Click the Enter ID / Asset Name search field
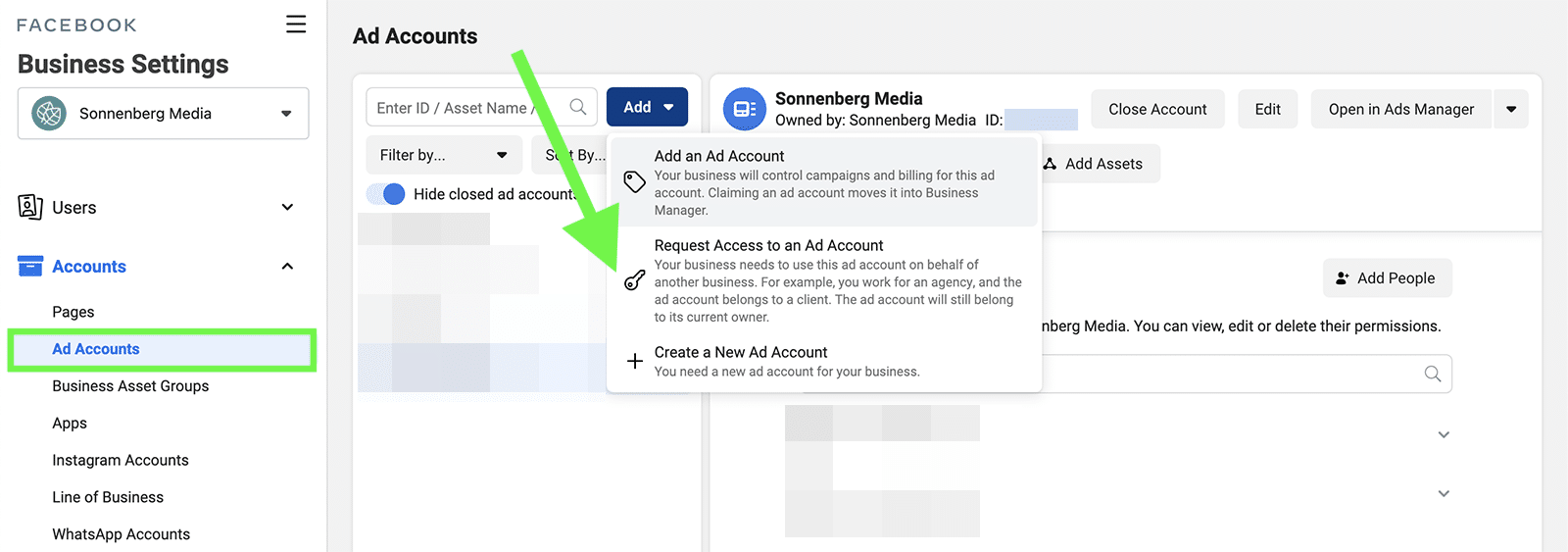This screenshot has width=1568, height=552. 482,107
